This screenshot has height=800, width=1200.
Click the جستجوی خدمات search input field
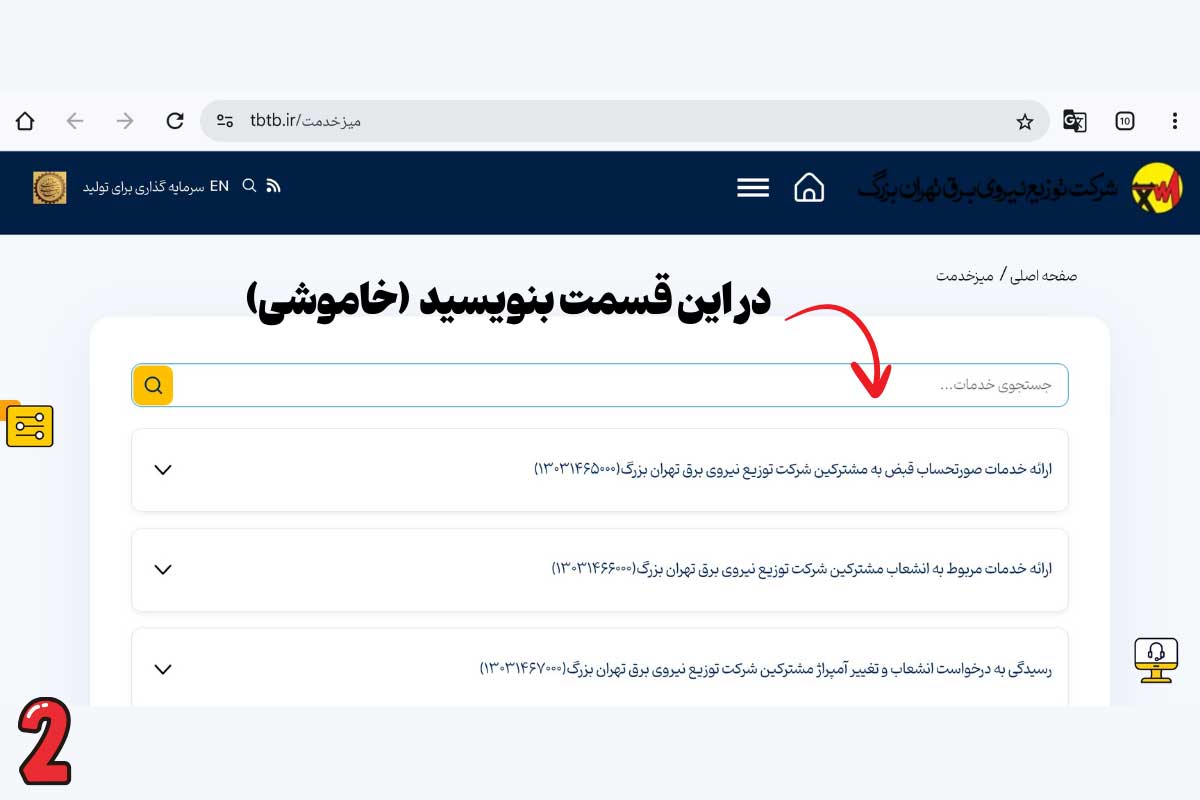click(x=620, y=385)
